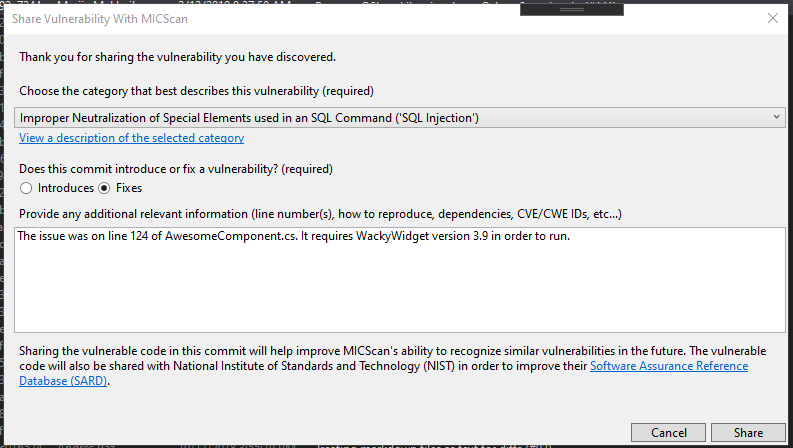Place cursor in AwesomeComponent.cs sentence text
Viewport: 793px width, 448px height.
[x=293, y=236]
